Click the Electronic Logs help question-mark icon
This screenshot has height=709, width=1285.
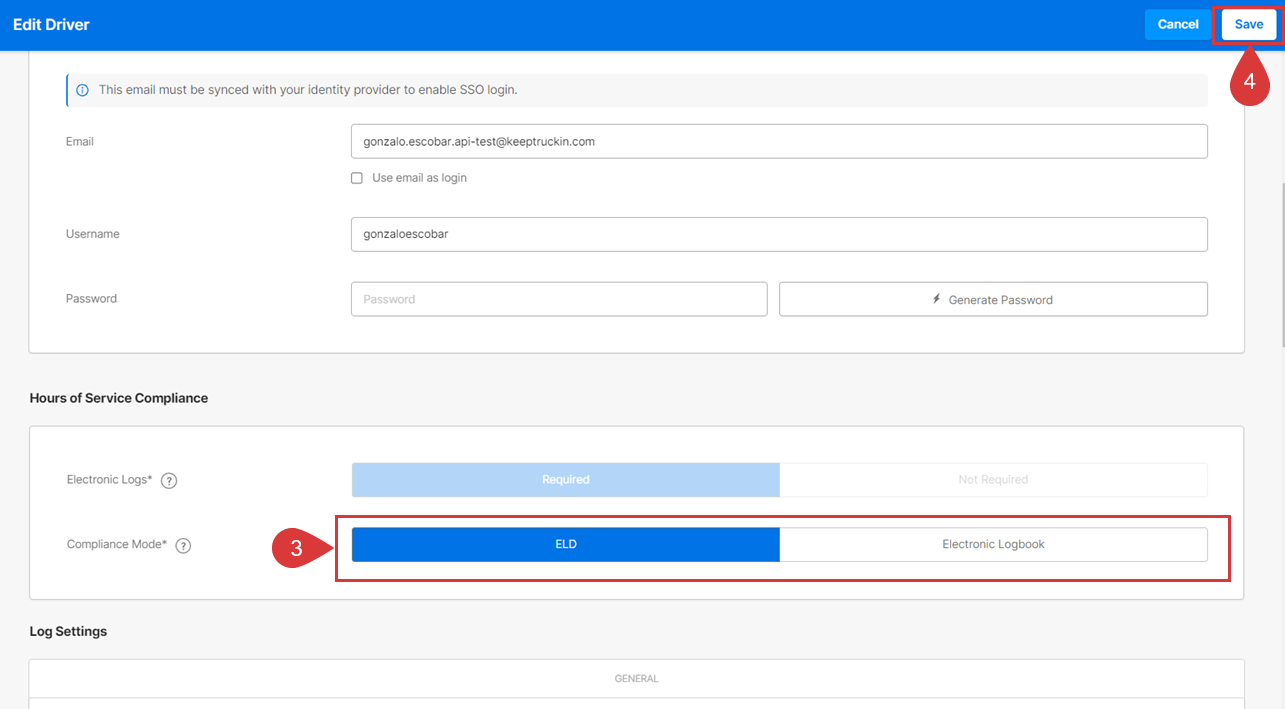169,481
